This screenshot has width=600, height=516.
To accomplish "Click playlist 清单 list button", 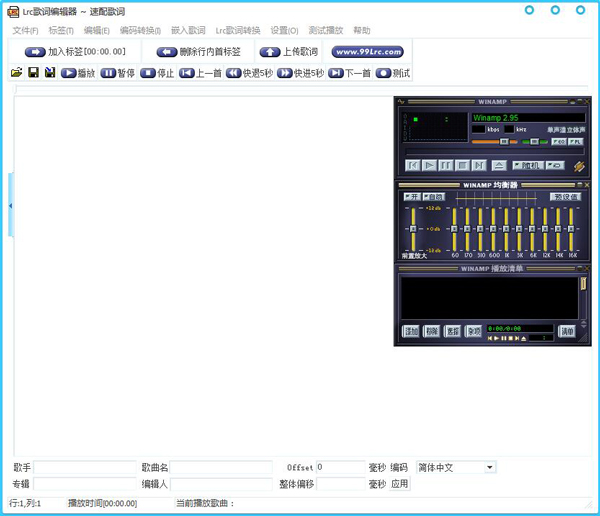I will tap(567, 331).
